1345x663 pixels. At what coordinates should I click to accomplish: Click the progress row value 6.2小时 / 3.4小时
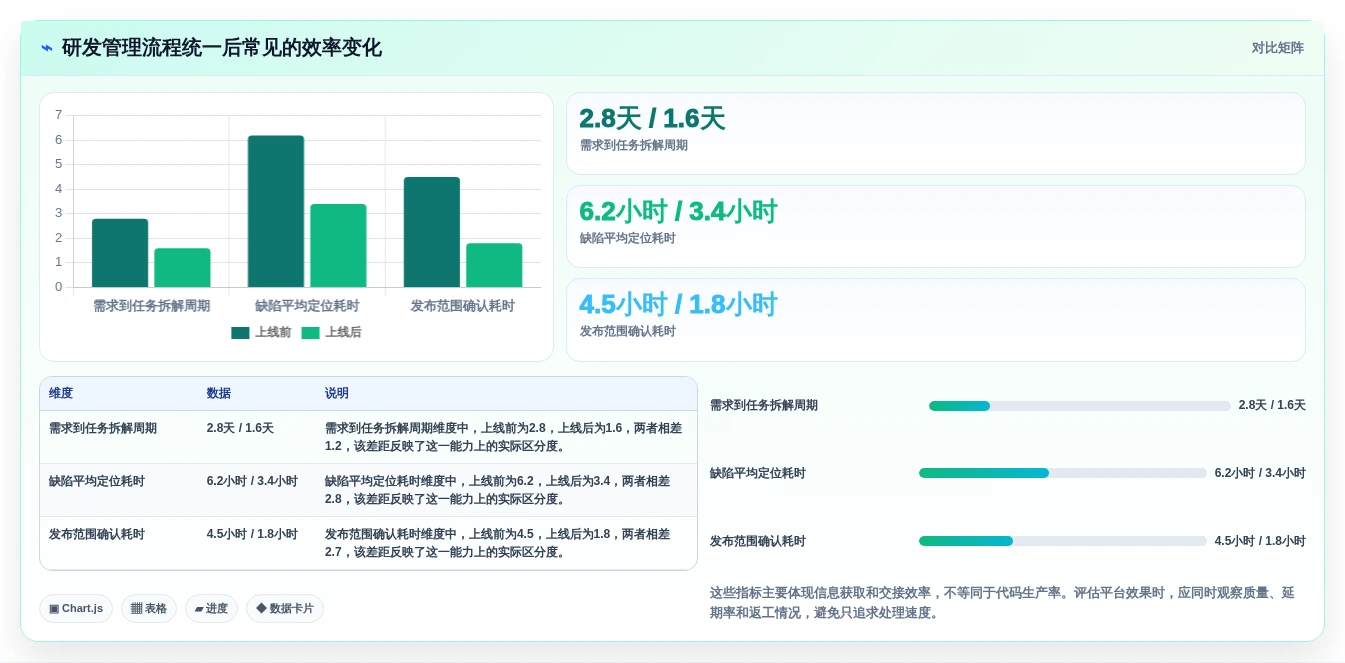(1260, 473)
